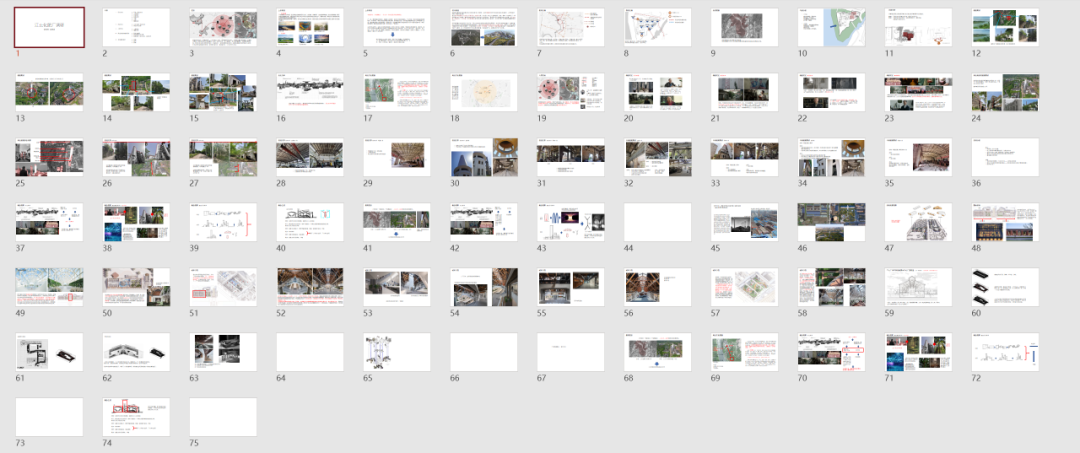Select slide 12 thumbnail
The width and height of the screenshot is (1080, 453).
pyautogui.click(x=1006, y=28)
